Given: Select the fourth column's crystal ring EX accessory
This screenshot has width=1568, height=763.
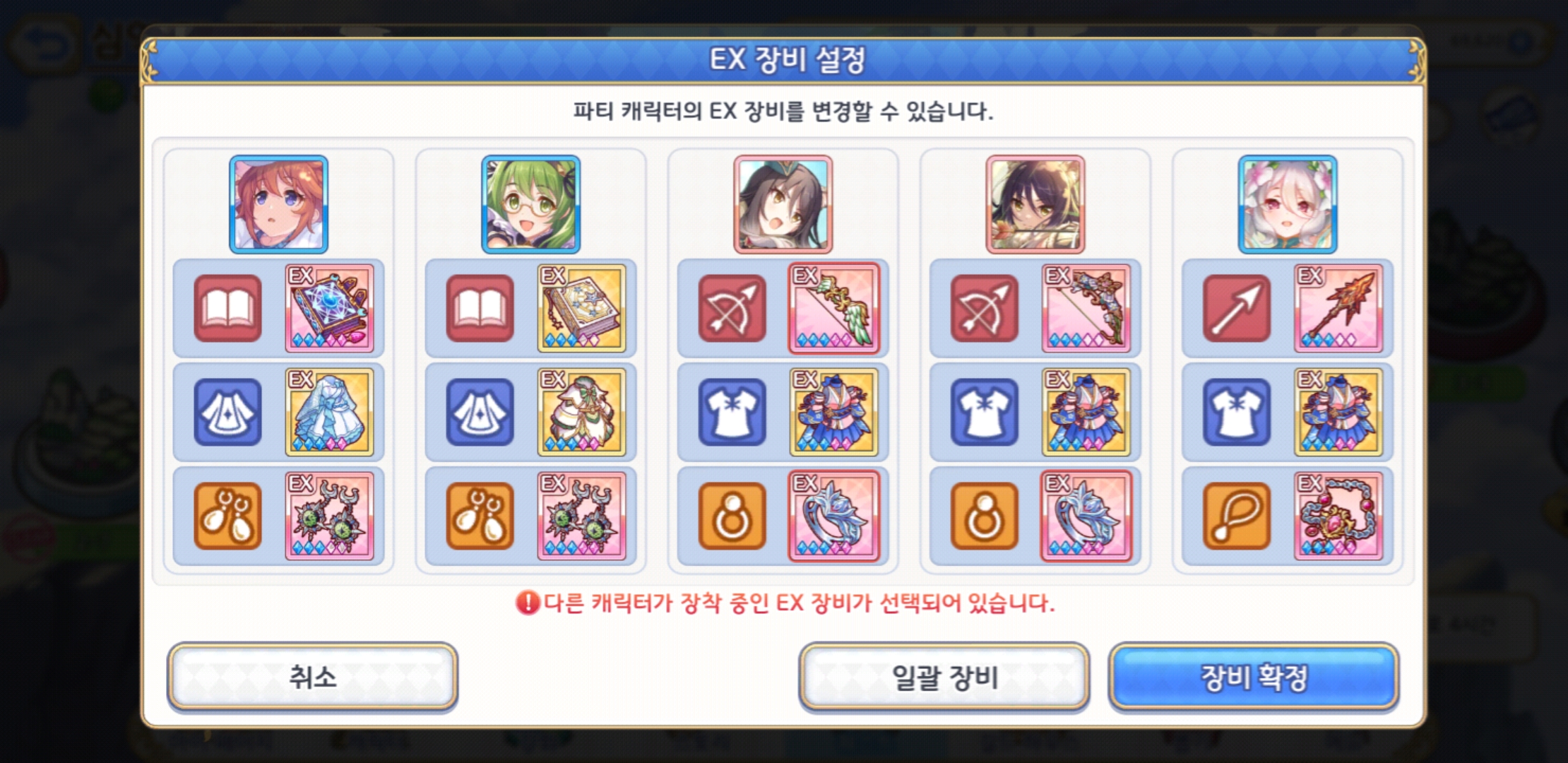Looking at the screenshot, I should pyautogui.click(x=1086, y=516).
